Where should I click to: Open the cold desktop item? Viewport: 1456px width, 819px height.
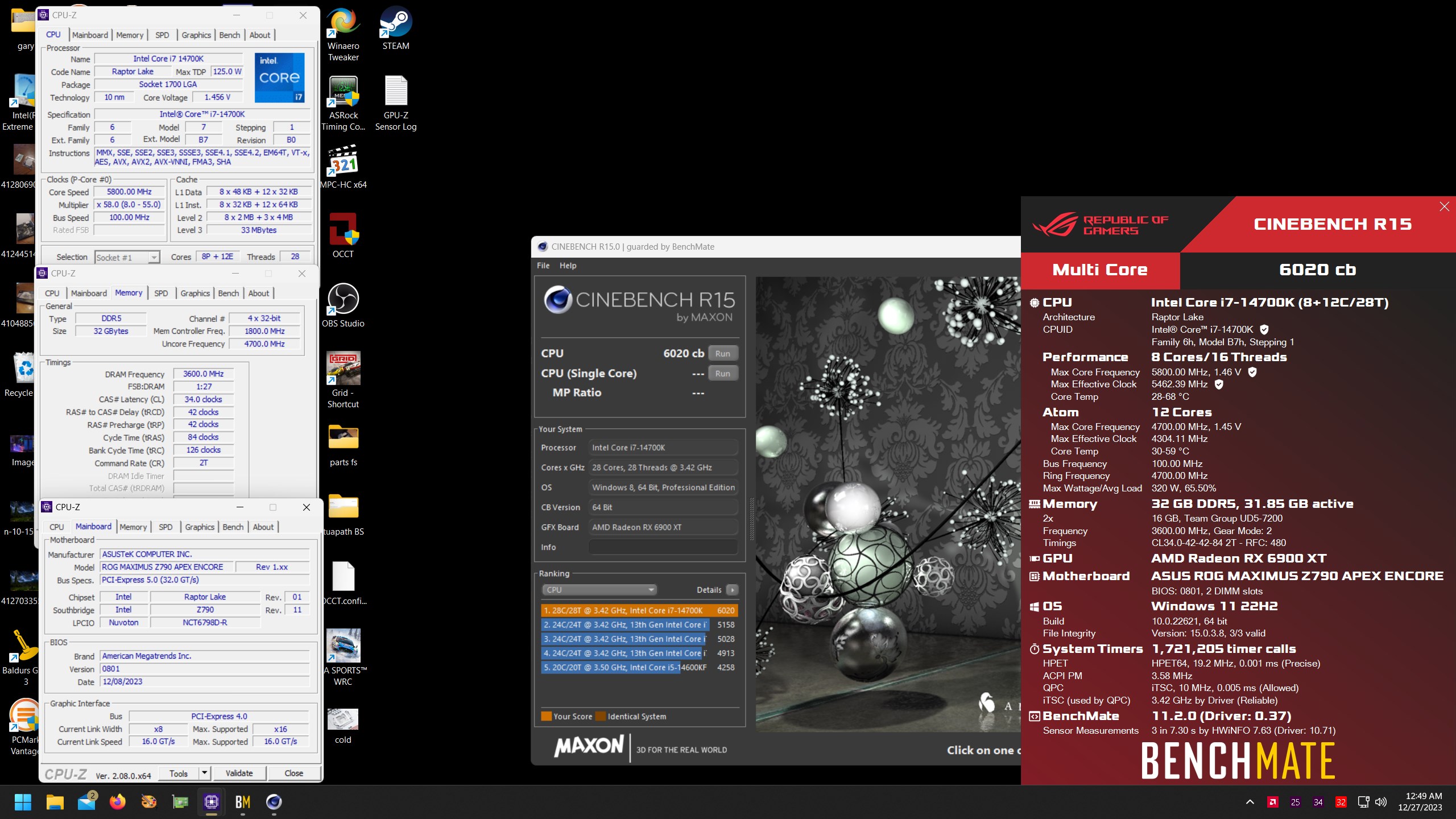pos(343,727)
